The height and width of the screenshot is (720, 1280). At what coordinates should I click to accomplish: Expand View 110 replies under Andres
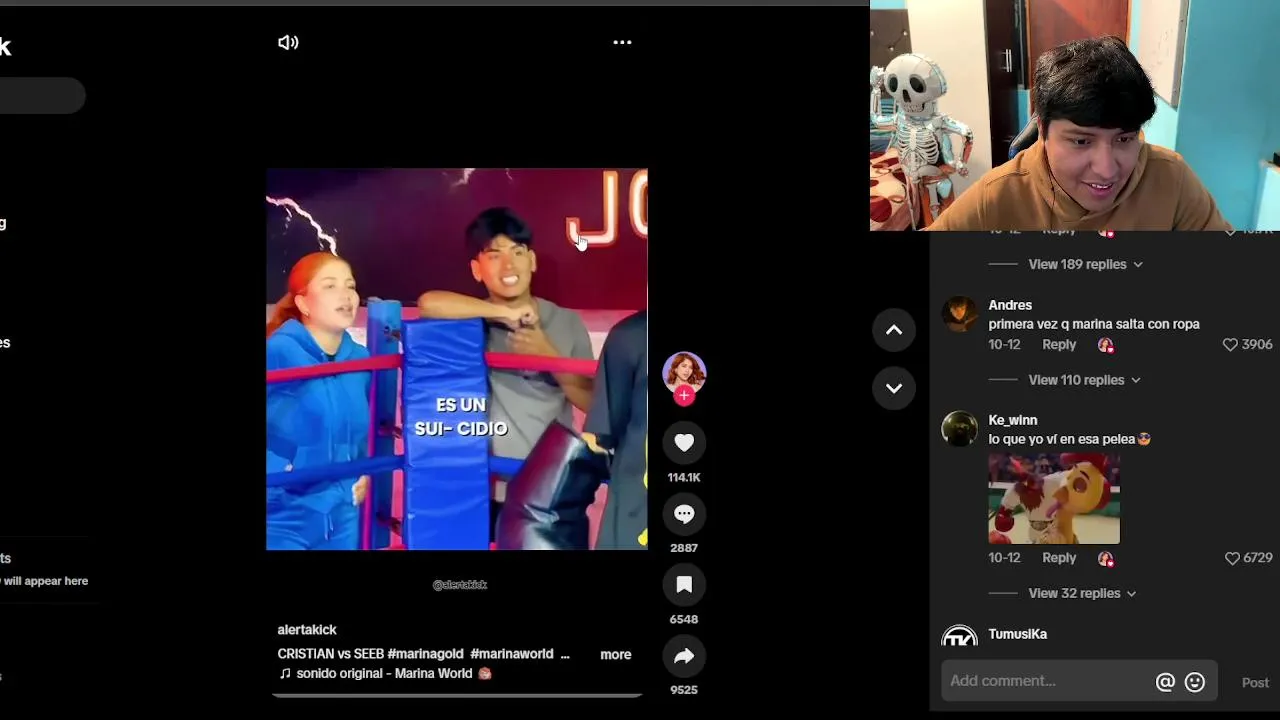click(1084, 380)
